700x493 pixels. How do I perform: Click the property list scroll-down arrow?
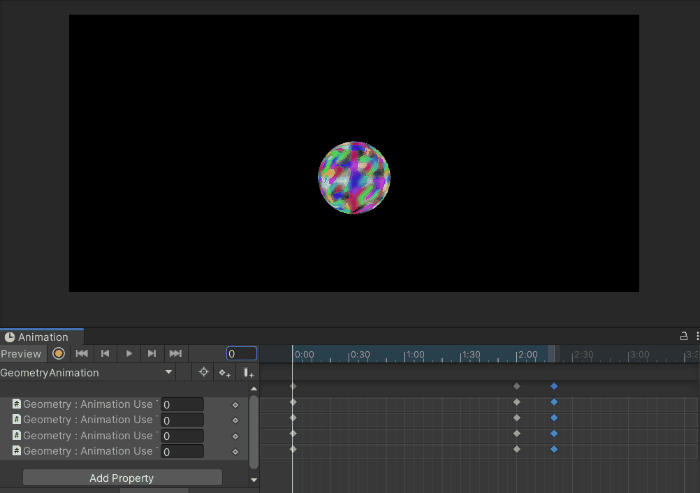coord(254,480)
